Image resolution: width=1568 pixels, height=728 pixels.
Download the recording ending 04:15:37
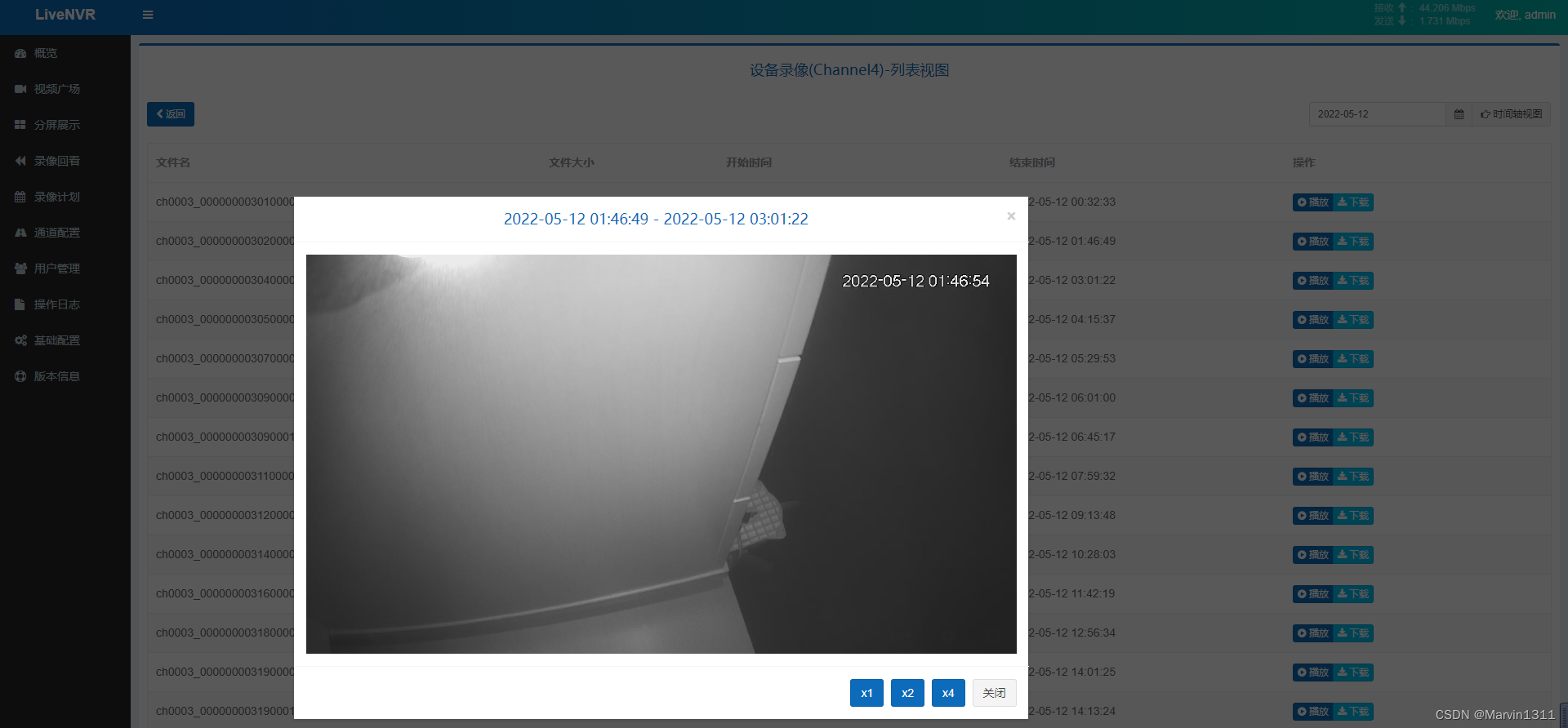pos(1353,320)
